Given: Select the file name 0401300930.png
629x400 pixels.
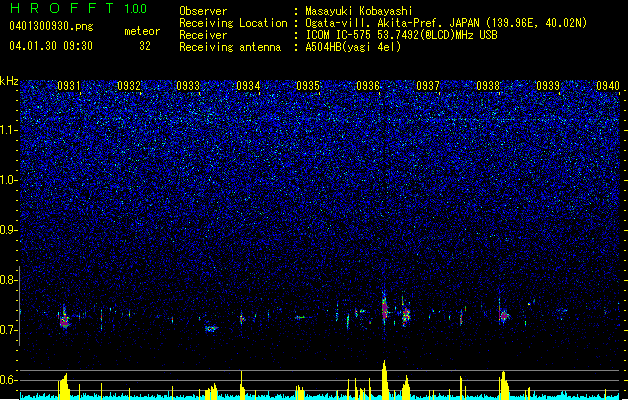Looking at the screenshot, I should [x=51, y=26].
